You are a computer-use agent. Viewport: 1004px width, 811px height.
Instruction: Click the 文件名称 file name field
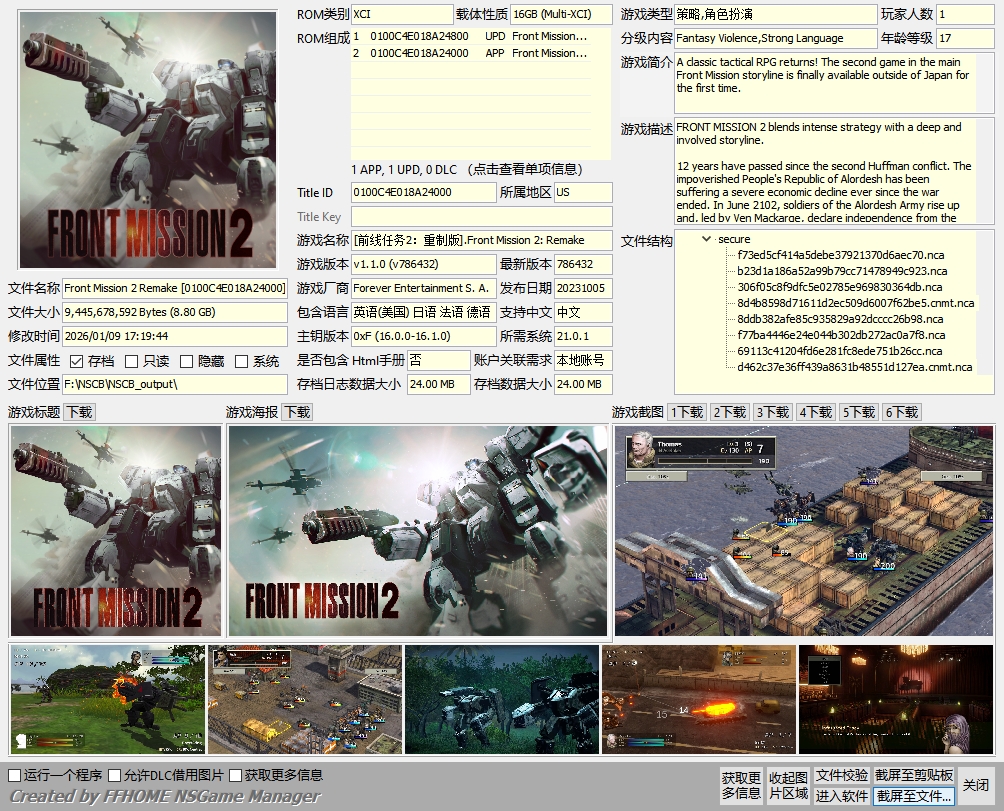pos(175,289)
